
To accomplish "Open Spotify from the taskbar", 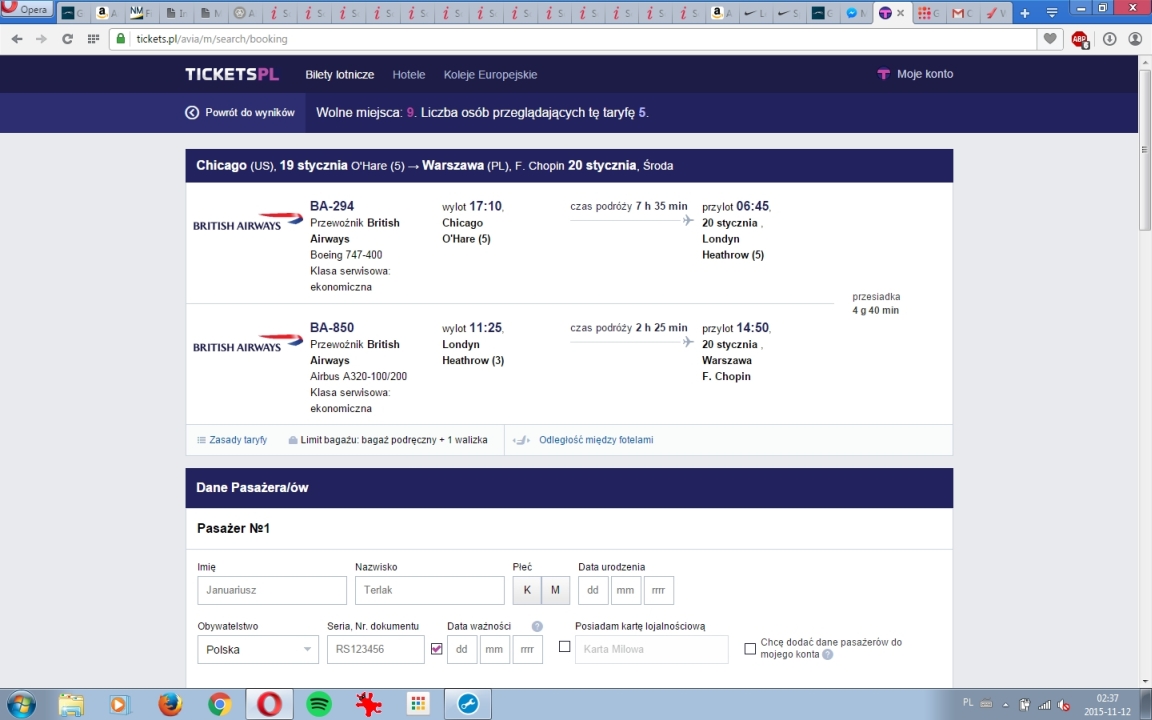I will 319,704.
